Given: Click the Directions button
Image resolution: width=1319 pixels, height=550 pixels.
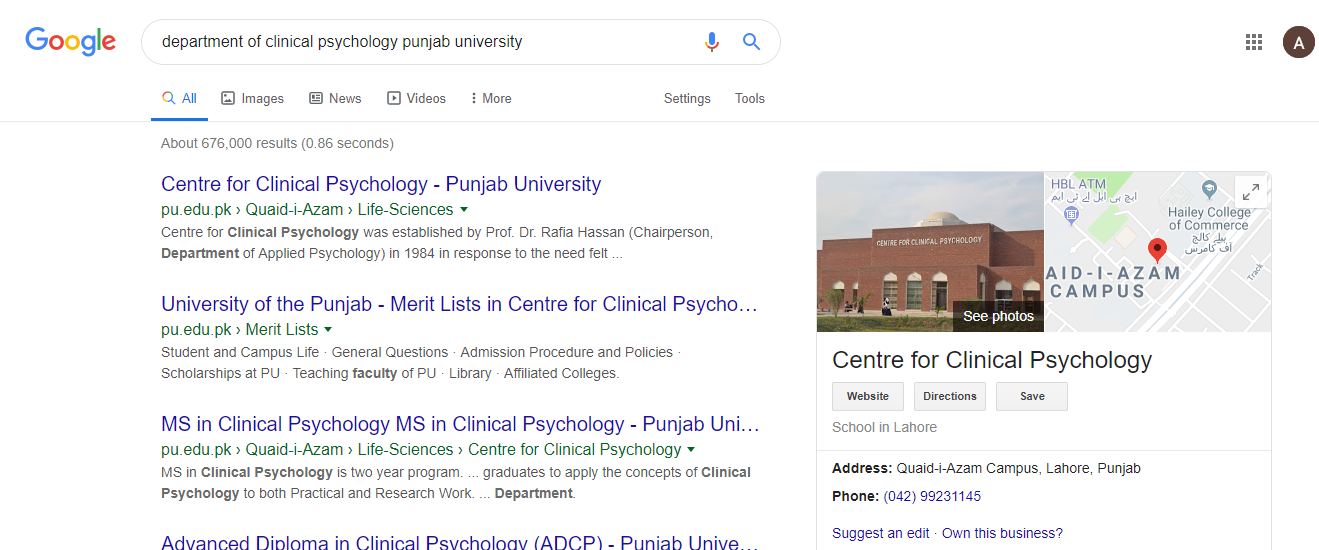Looking at the screenshot, I should point(949,396).
